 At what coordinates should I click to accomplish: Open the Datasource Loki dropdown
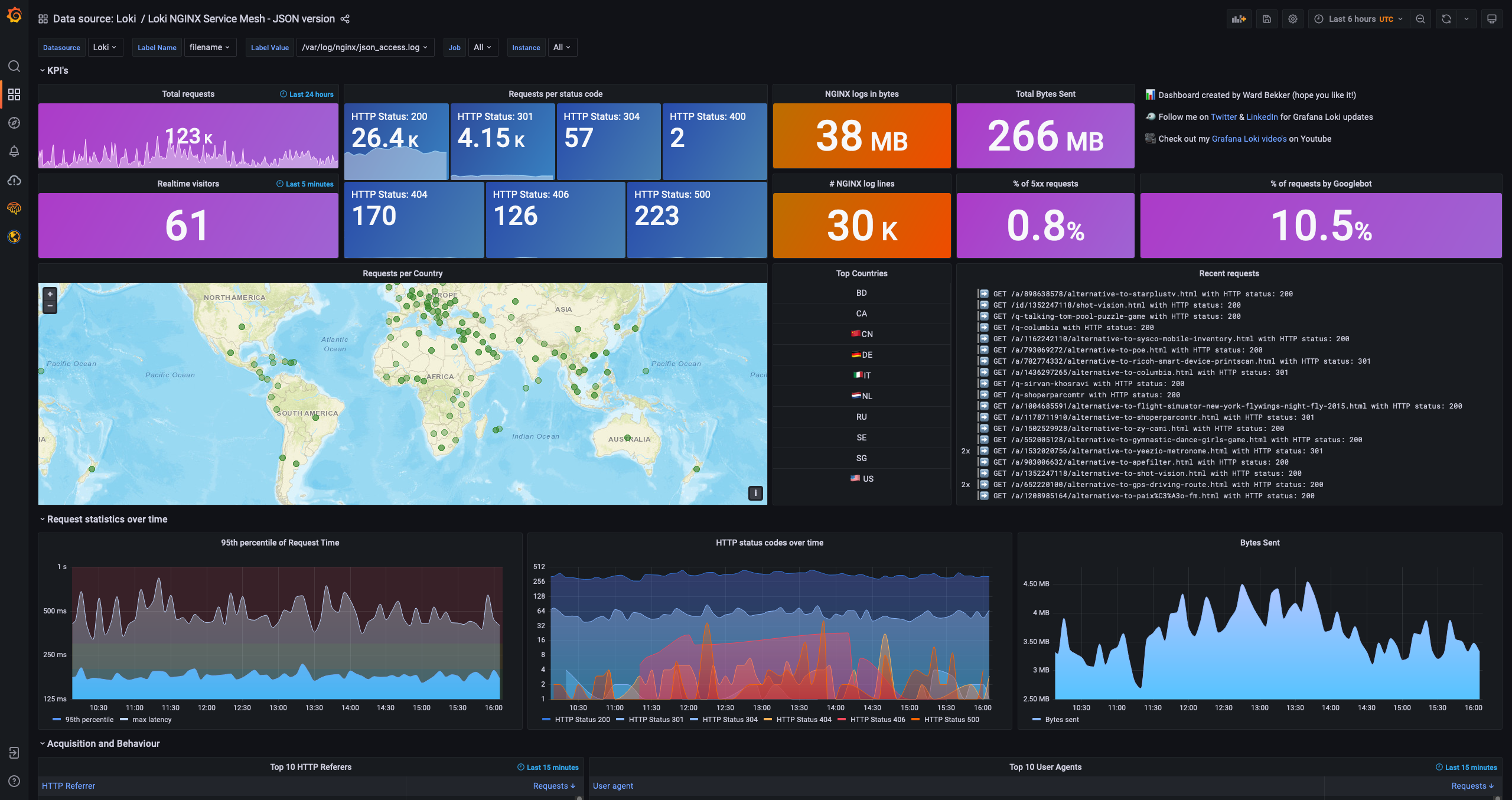pyautogui.click(x=105, y=47)
